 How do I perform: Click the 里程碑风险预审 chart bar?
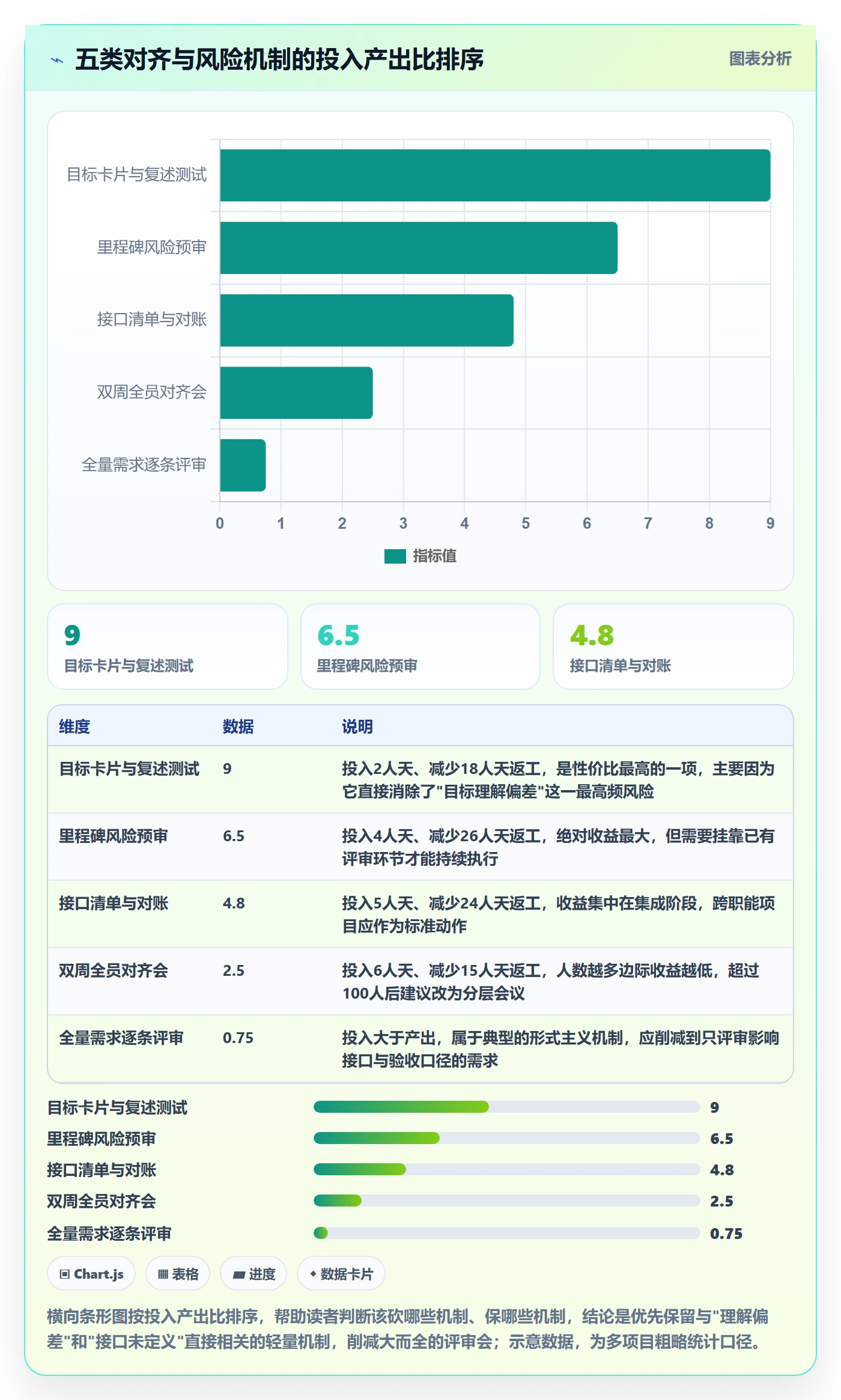[419, 248]
